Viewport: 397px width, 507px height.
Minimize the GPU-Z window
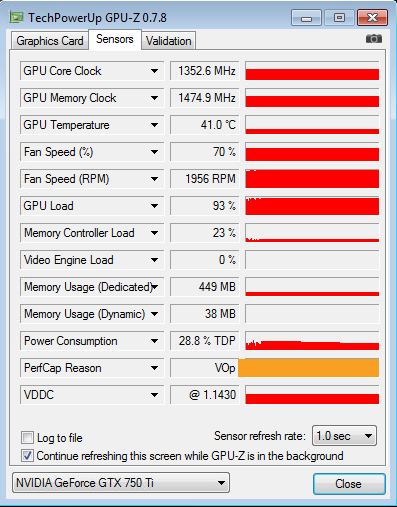point(306,18)
